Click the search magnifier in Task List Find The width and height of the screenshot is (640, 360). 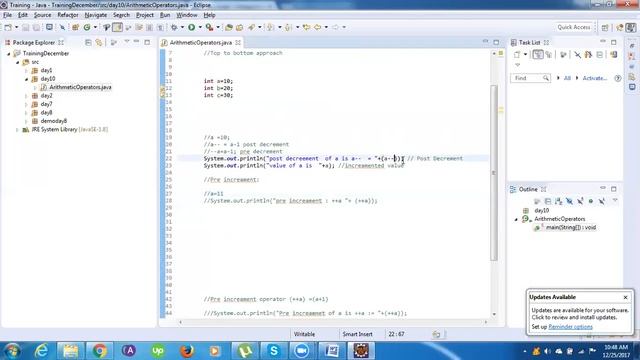click(x=546, y=78)
